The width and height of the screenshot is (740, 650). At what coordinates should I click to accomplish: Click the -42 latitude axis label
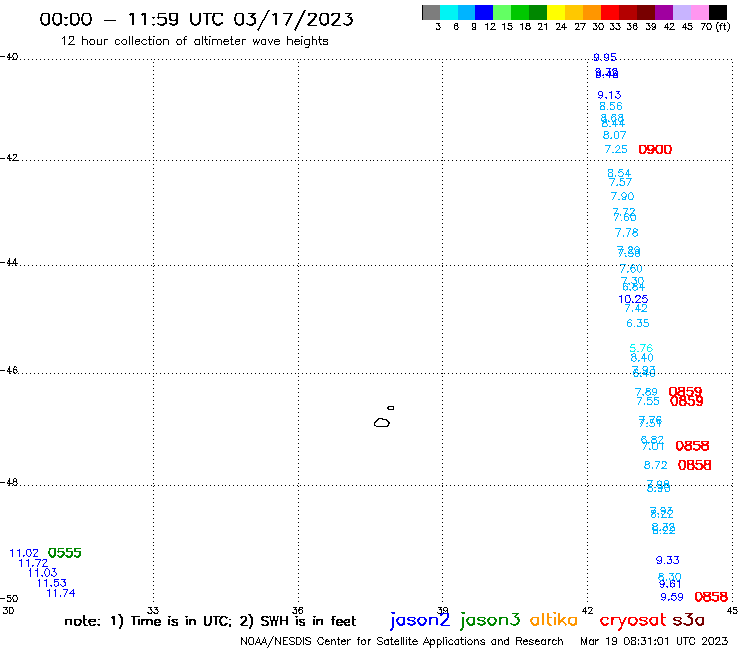point(10,157)
